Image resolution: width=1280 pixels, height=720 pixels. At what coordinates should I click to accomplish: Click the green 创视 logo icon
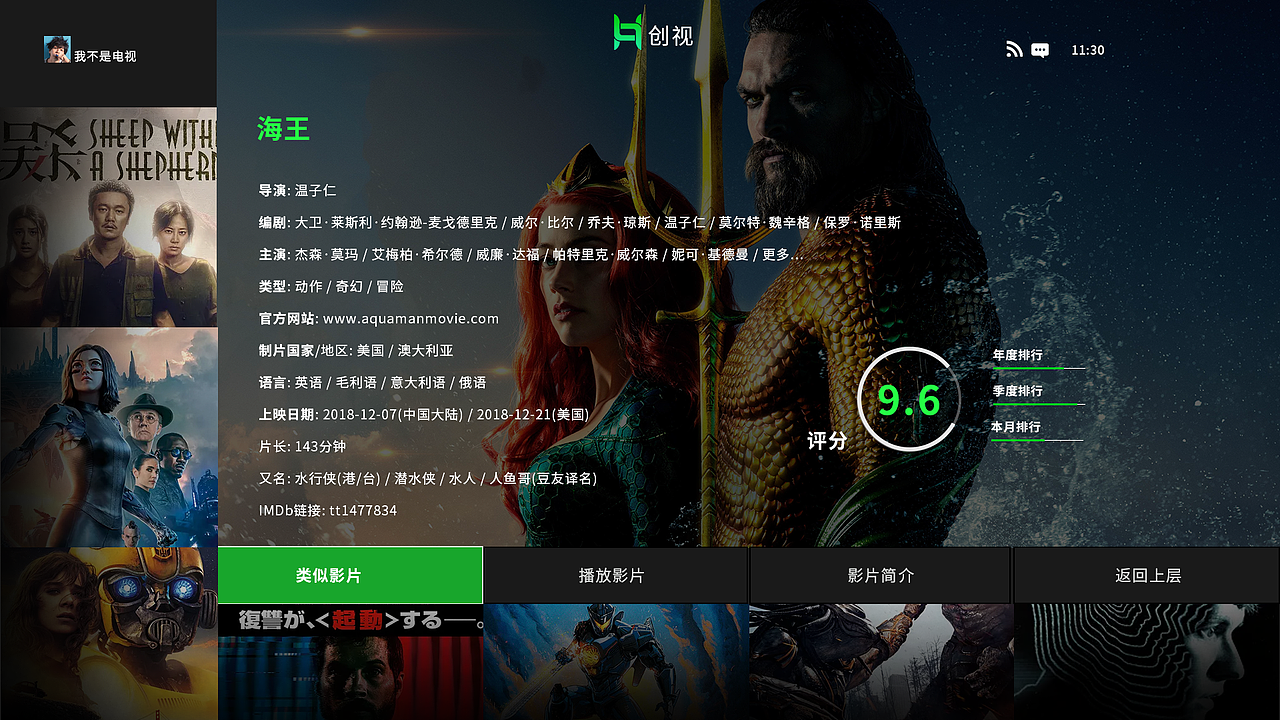[x=627, y=32]
